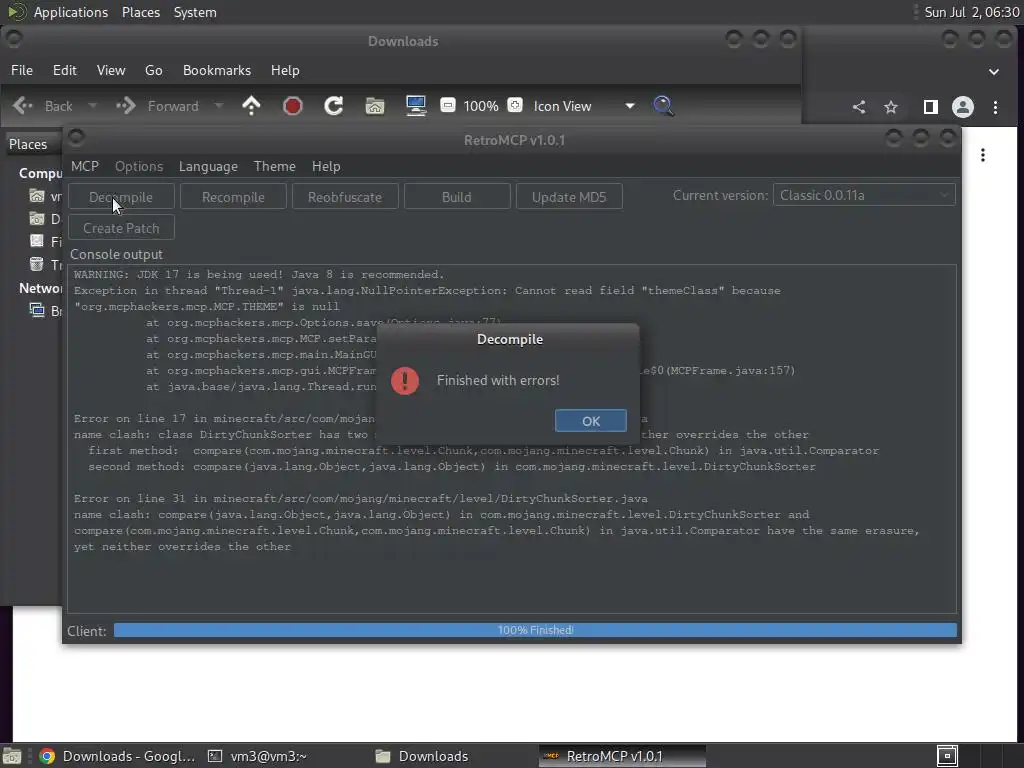Open Chrome three-dot menu
This screenshot has height=768, width=1024.
coord(995,107)
